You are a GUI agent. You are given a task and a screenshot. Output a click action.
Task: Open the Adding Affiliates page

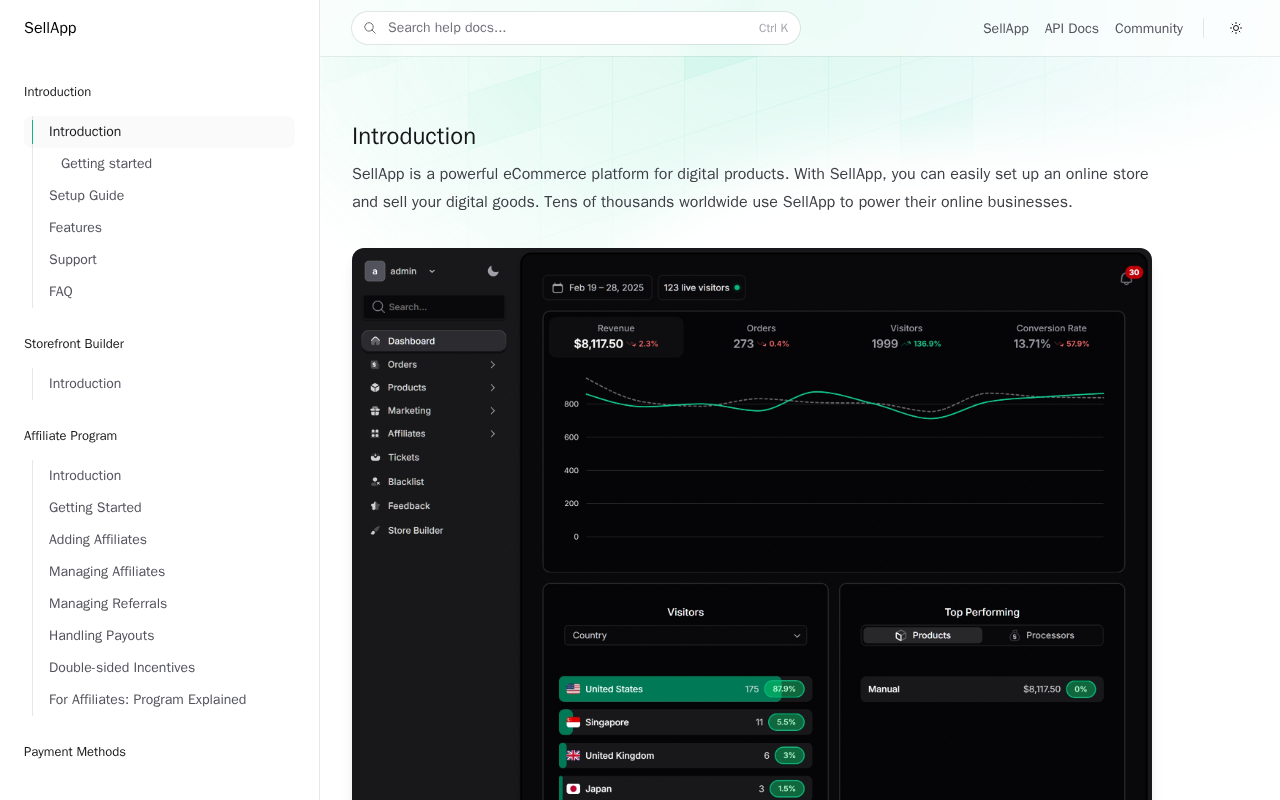tap(98, 540)
